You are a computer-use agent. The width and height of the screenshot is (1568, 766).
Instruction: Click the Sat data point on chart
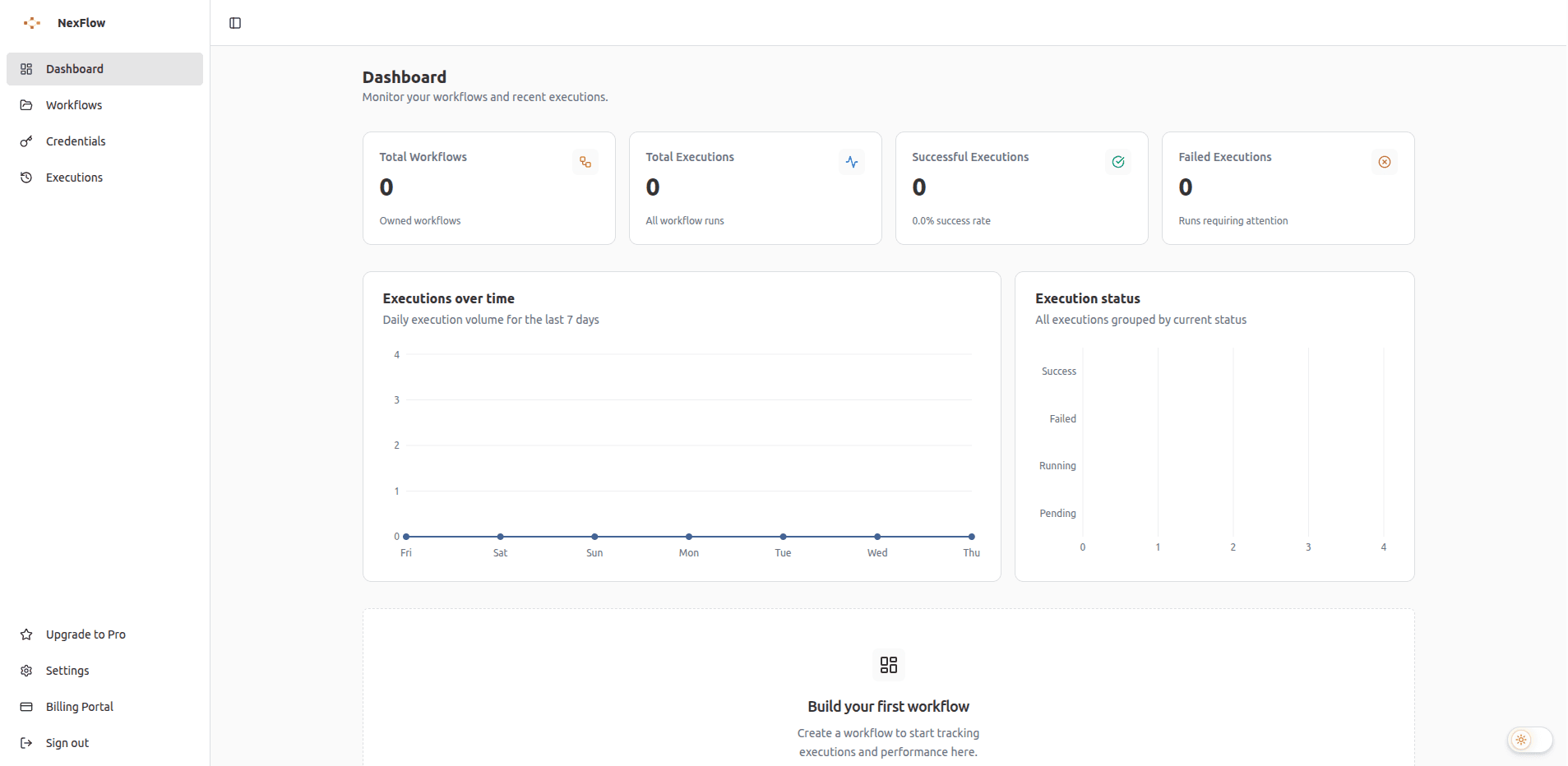pos(501,537)
